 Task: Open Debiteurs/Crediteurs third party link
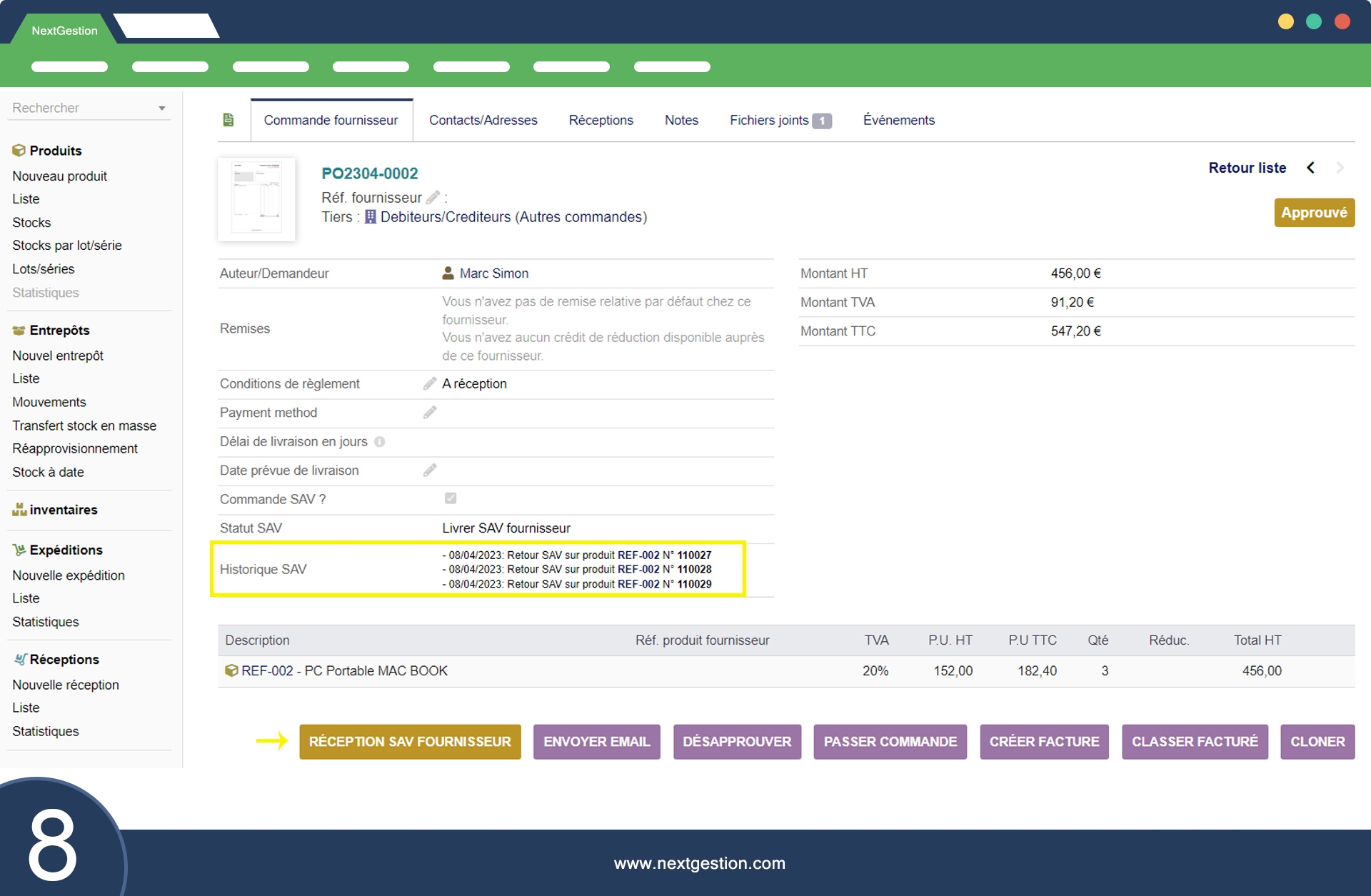(x=445, y=217)
